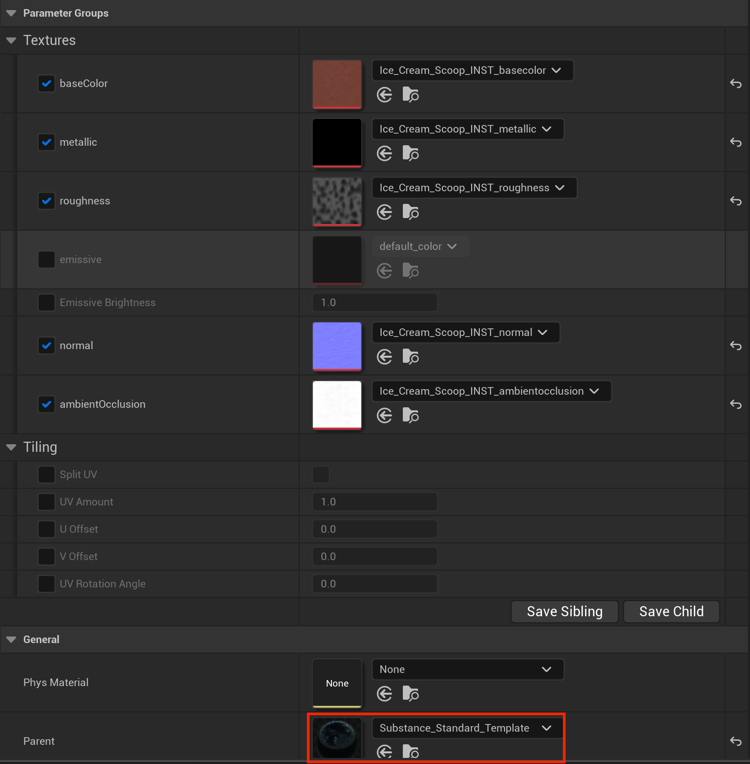Click the roughness texture thumbnail

tap(337, 201)
